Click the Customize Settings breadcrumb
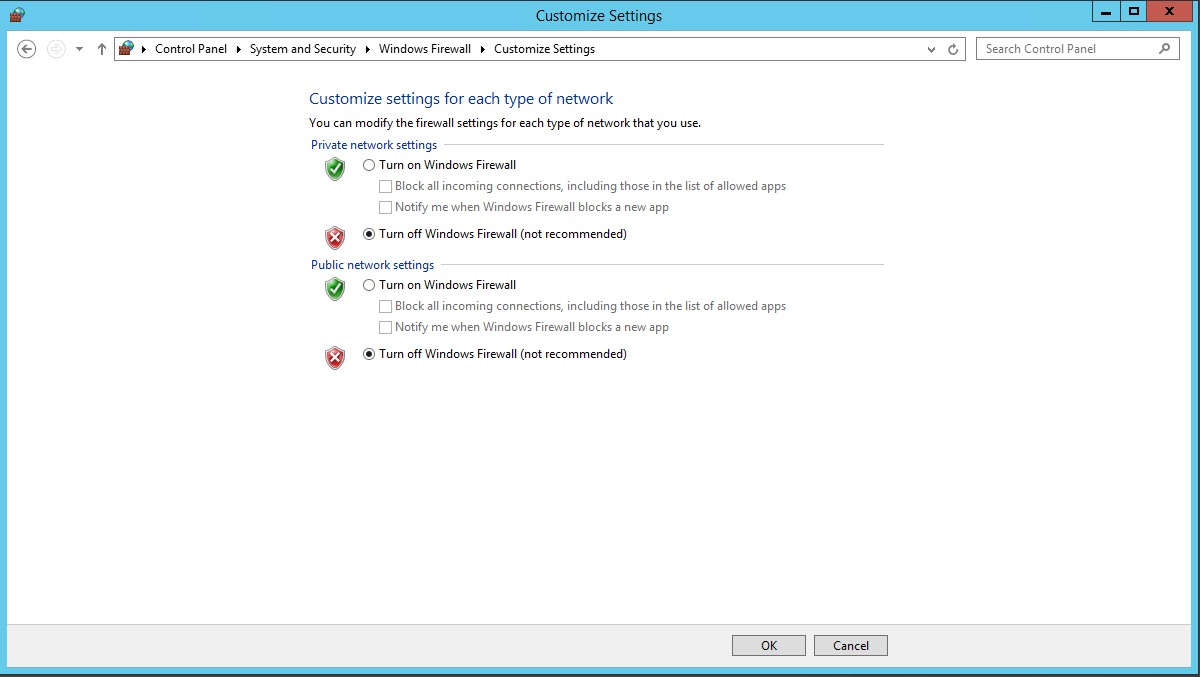Viewport: 1200px width, 677px height. (x=544, y=49)
